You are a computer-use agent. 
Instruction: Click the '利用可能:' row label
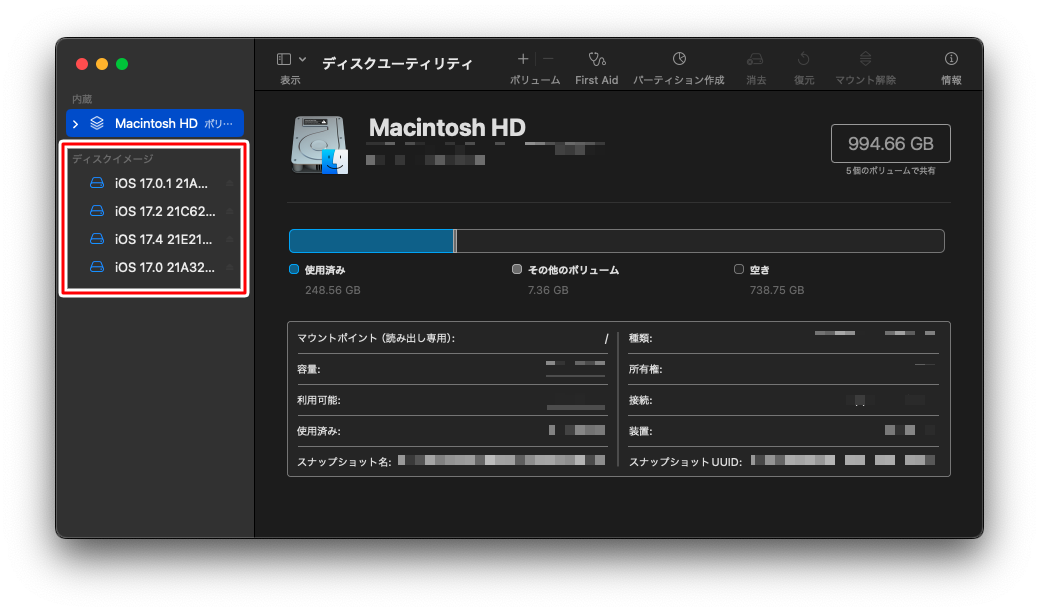tap(319, 401)
